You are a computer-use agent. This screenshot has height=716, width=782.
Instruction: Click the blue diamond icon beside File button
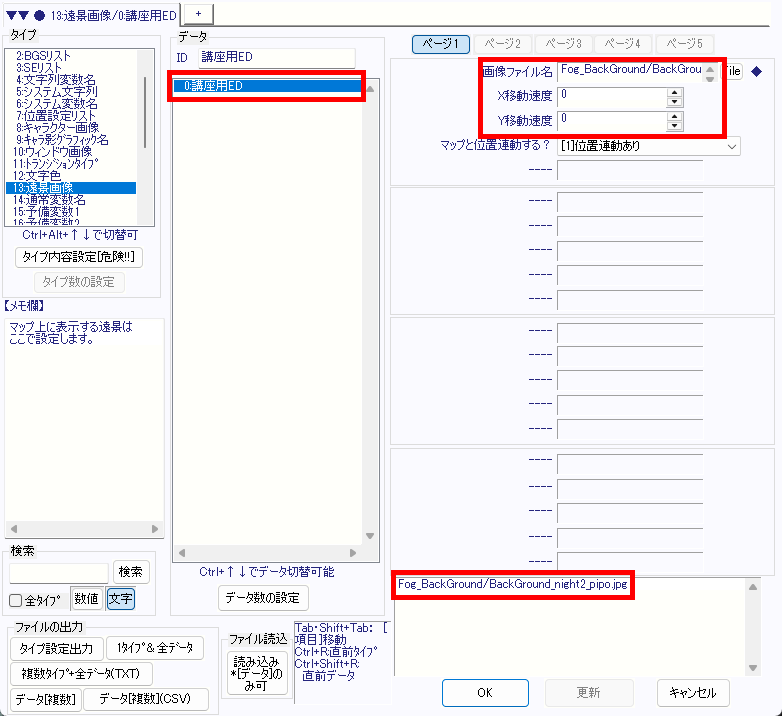(756, 71)
